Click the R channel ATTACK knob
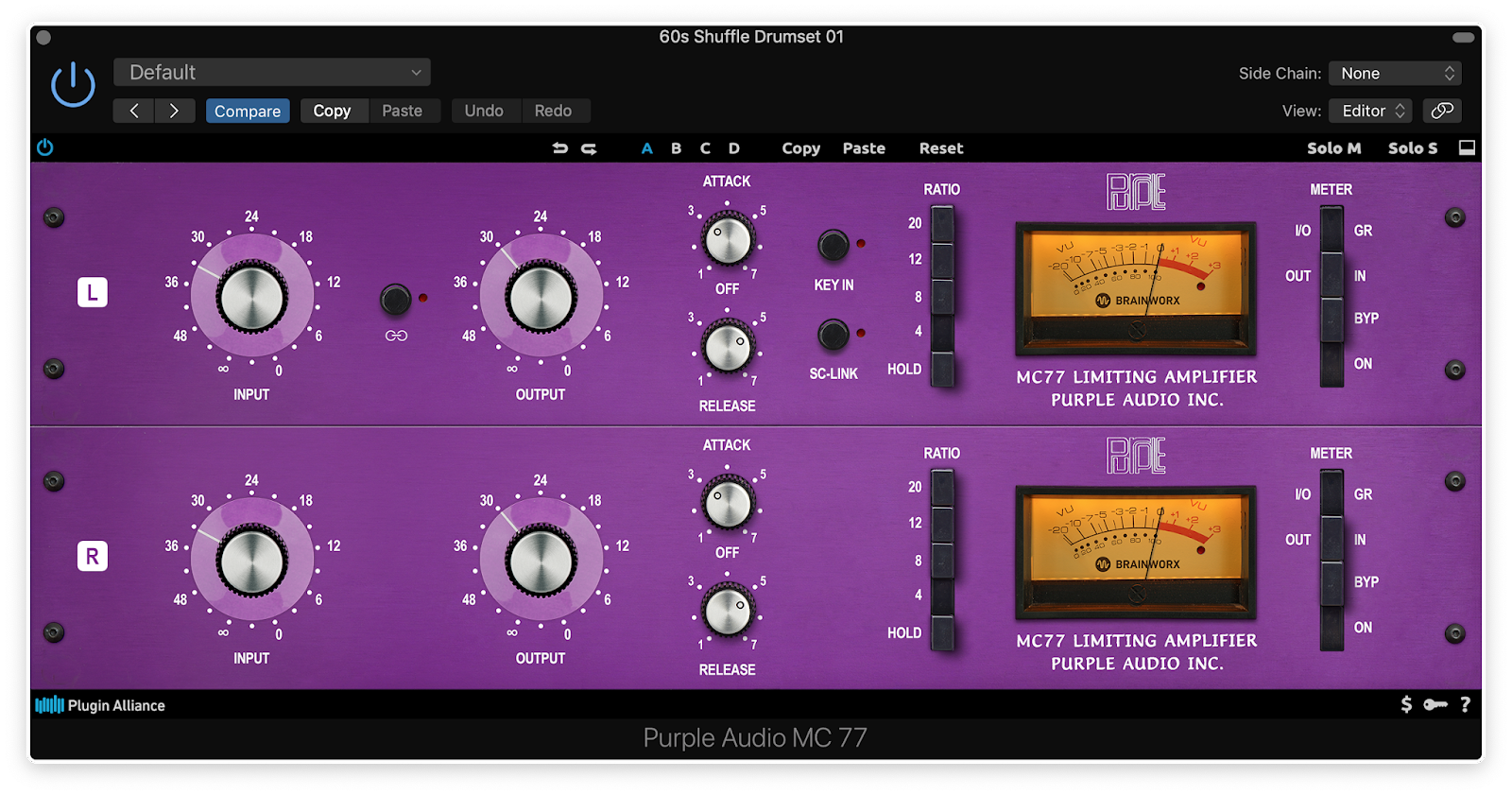 coord(728,503)
